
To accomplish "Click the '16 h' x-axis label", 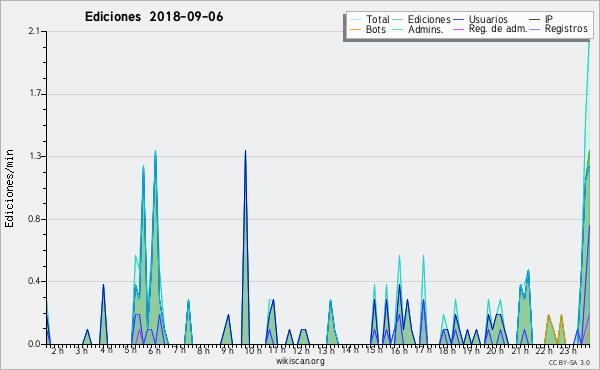I will tap(399, 351).
